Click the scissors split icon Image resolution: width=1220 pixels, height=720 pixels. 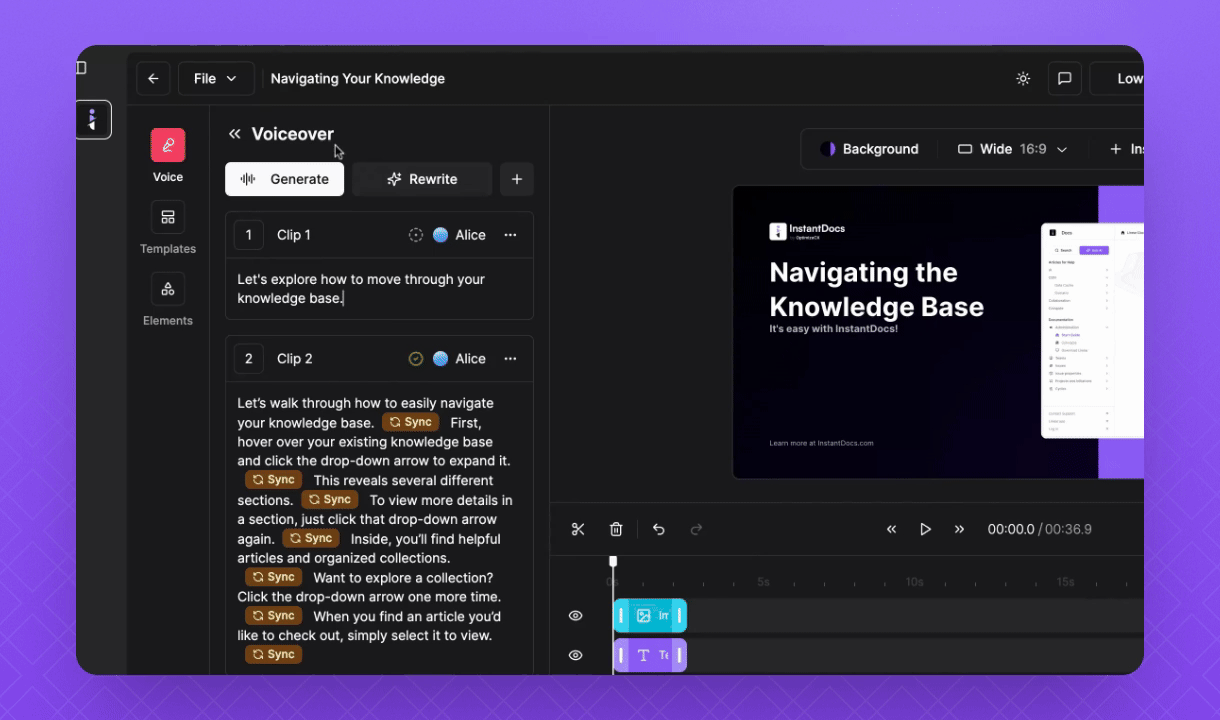pos(578,529)
